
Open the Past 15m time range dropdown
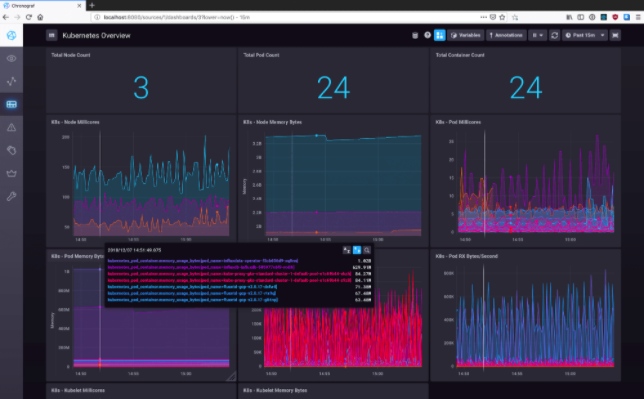585,35
